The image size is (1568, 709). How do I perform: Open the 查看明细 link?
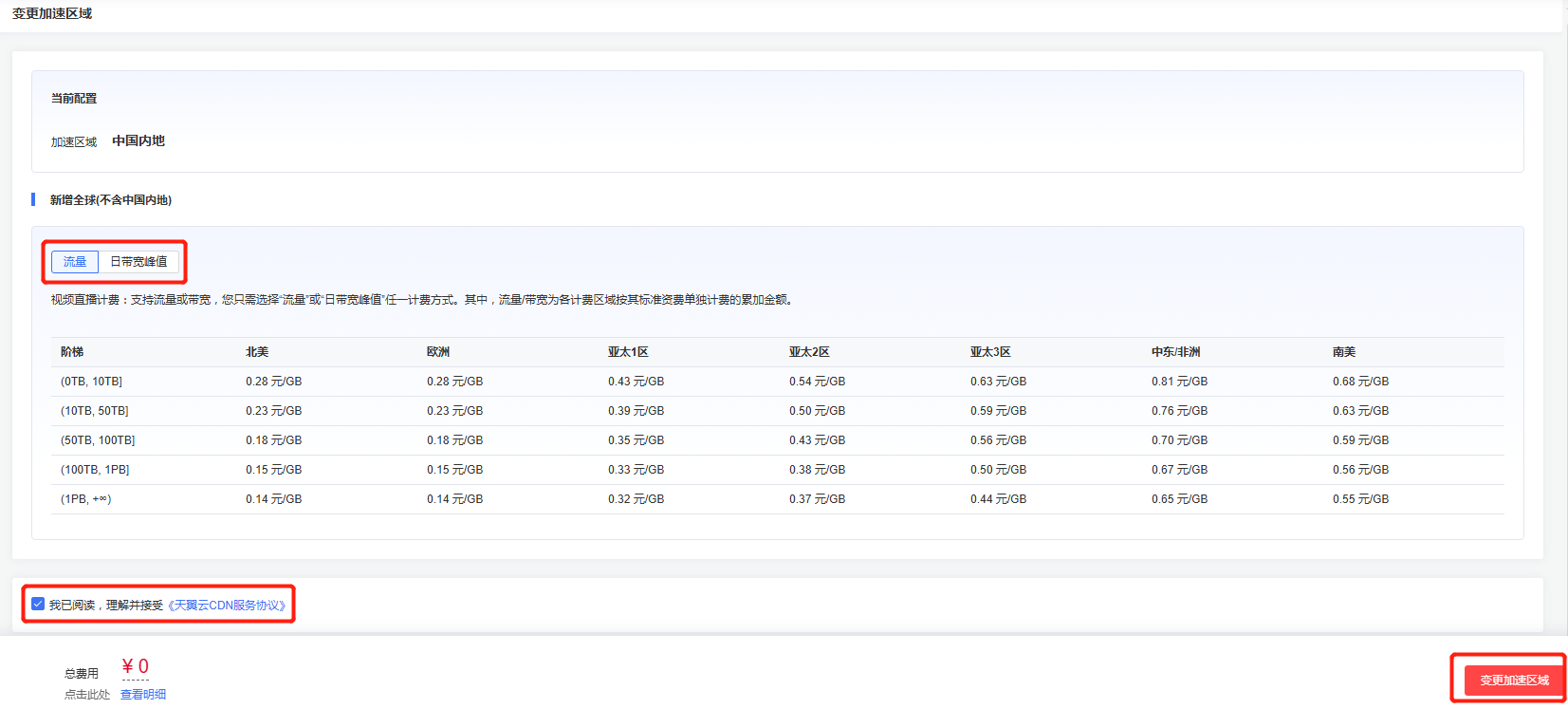coord(143,695)
